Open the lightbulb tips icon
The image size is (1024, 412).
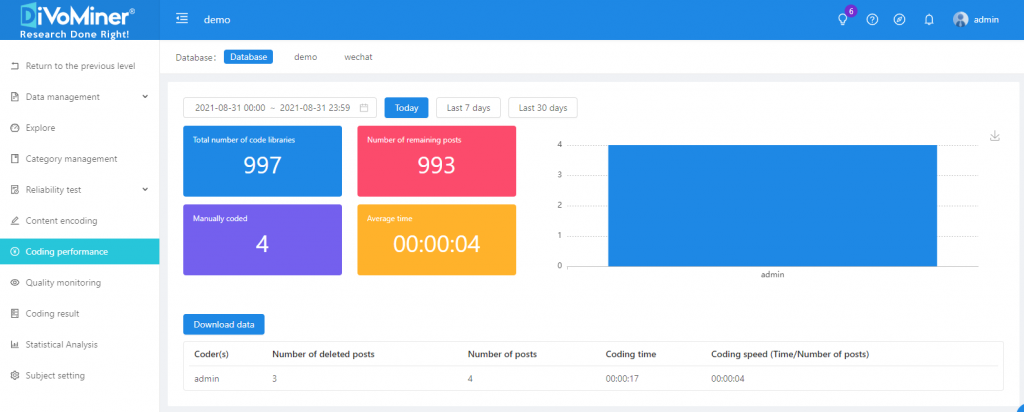[842, 19]
